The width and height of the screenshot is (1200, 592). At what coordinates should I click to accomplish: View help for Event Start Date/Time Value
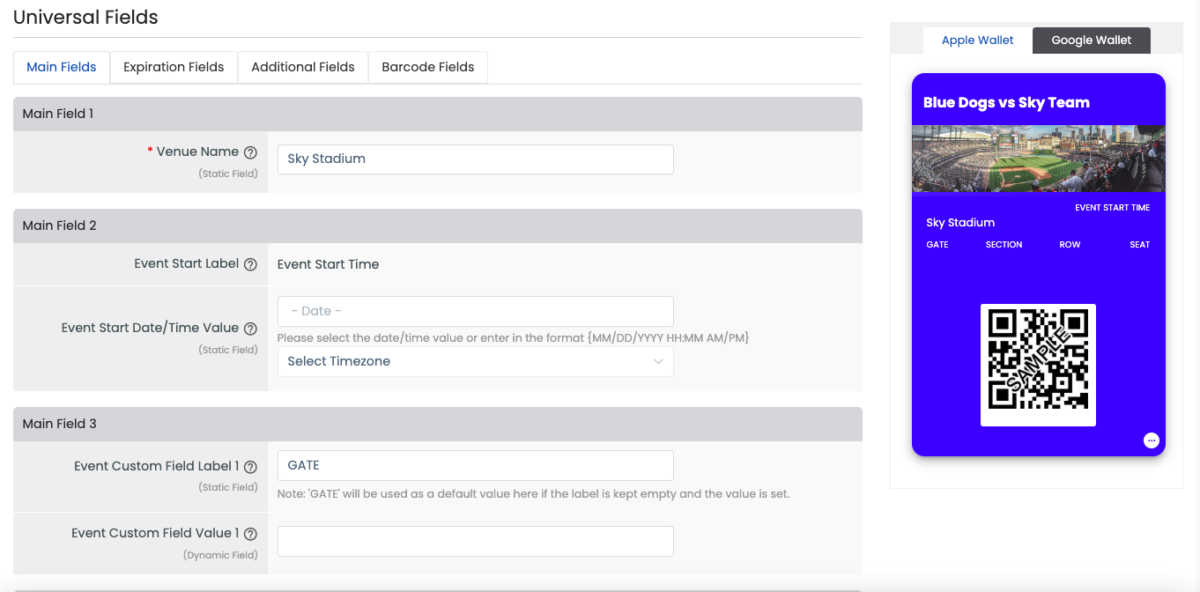point(251,327)
